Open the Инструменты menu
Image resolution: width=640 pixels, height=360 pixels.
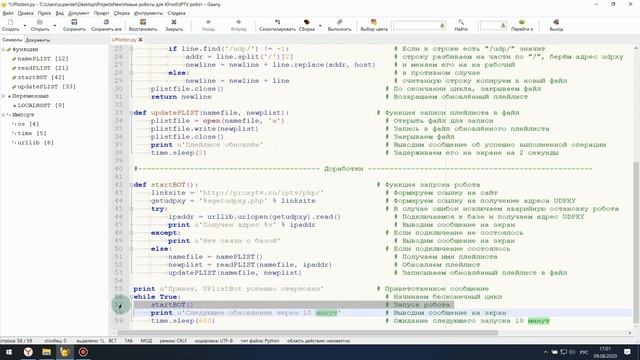(148, 13)
